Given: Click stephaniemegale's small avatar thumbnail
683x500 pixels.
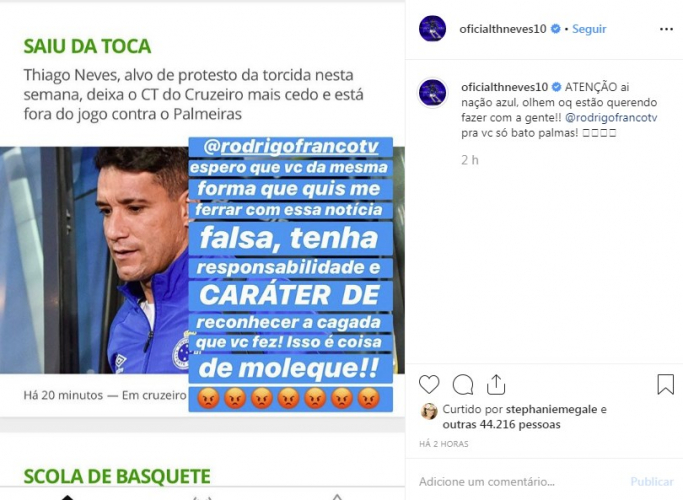Looking at the screenshot, I should coord(429,411).
